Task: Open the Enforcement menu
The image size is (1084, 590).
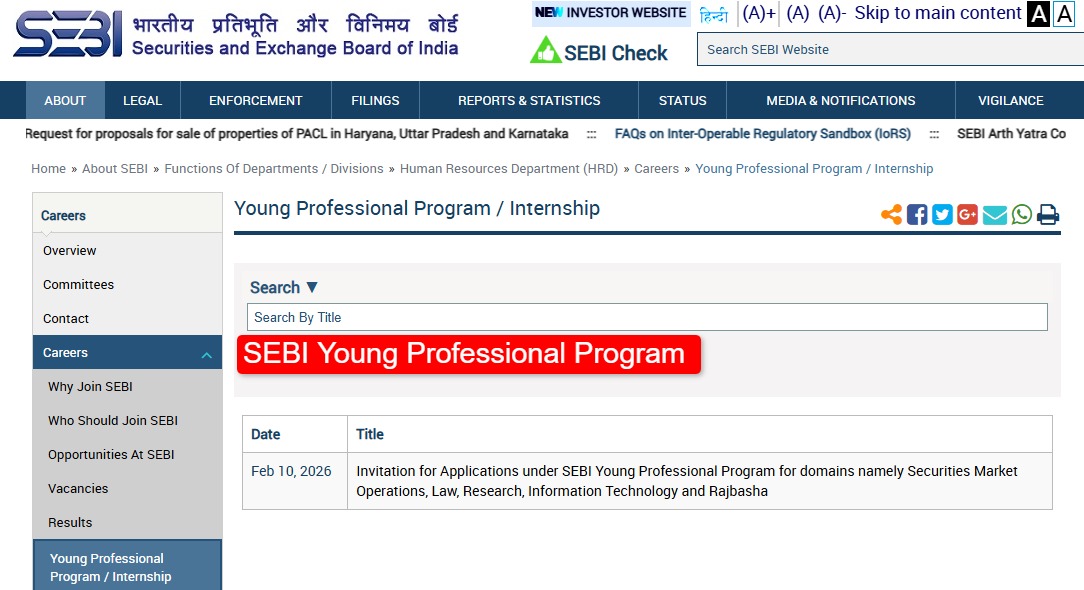Action: pos(255,101)
